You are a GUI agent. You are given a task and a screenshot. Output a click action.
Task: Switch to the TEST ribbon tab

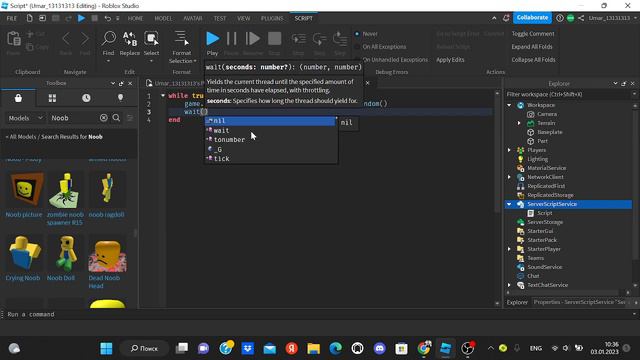coord(220,18)
